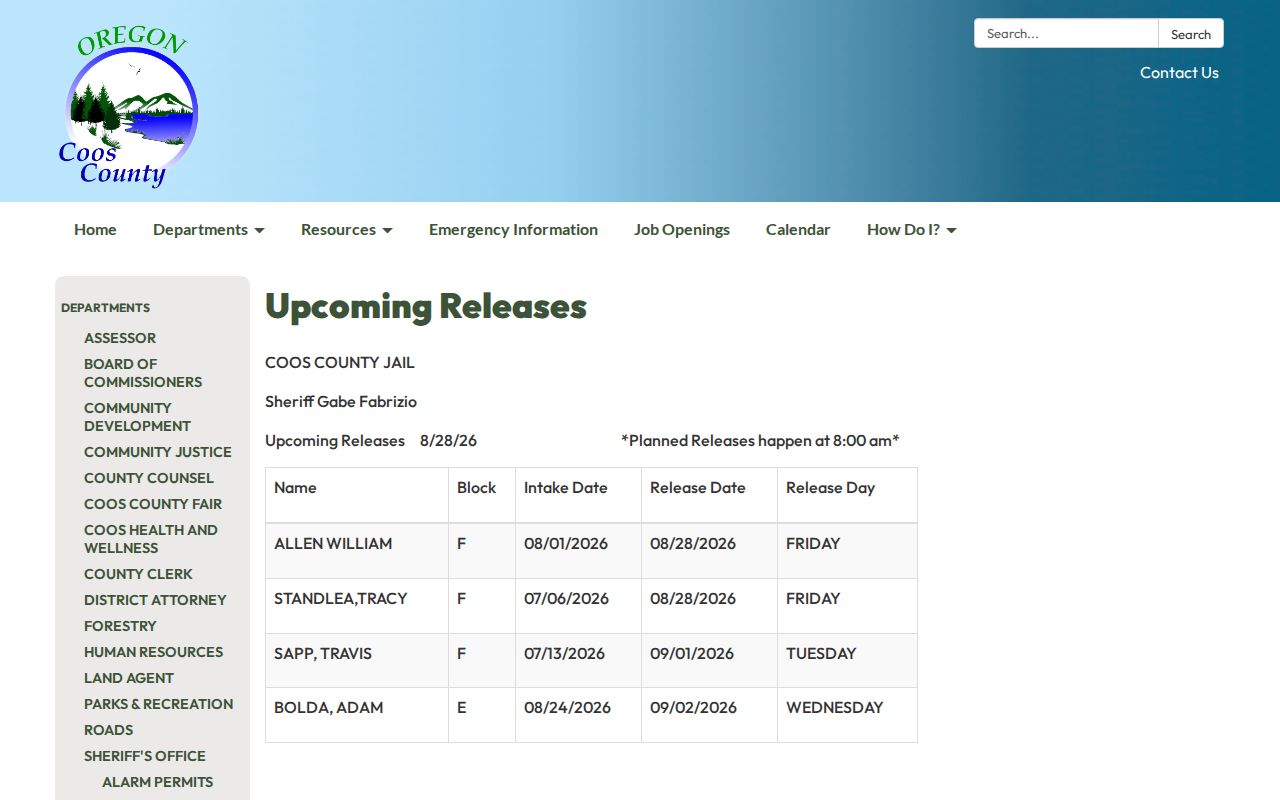Screen dimensions: 1280x800
Task: Open District Attorney sidebar link
Action: (155, 600)
